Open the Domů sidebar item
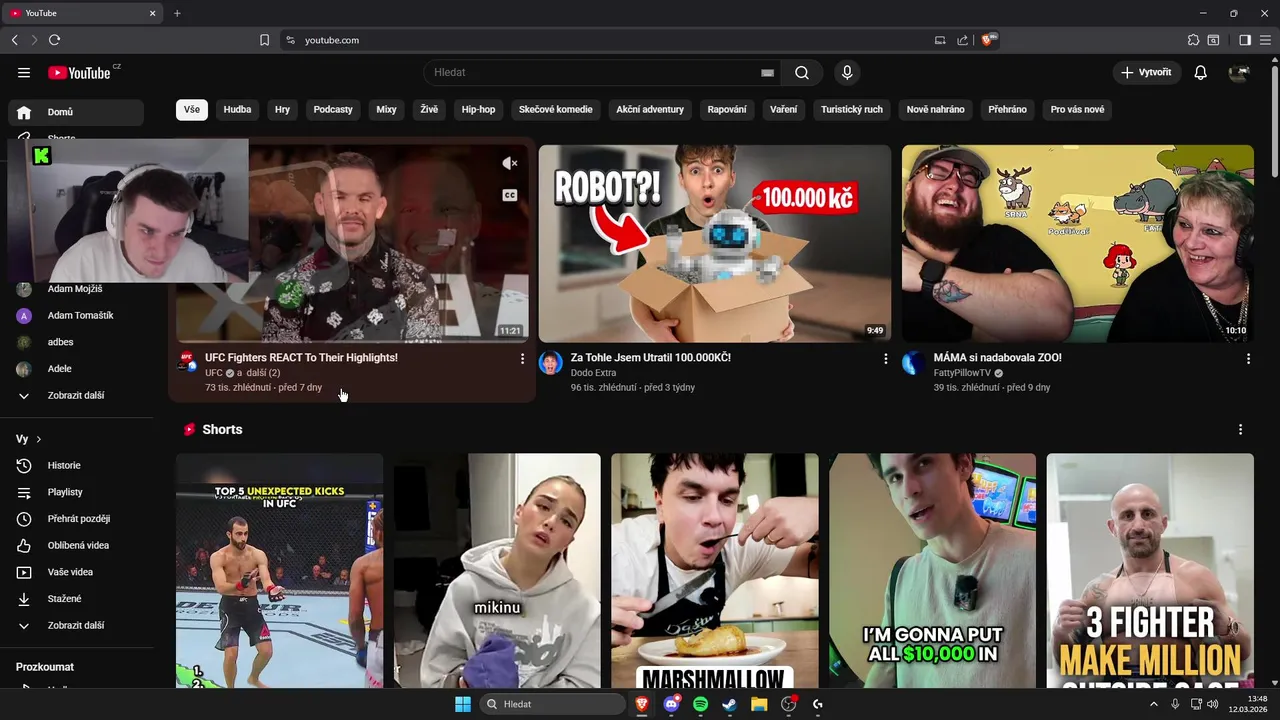 [x=76, y=112]
